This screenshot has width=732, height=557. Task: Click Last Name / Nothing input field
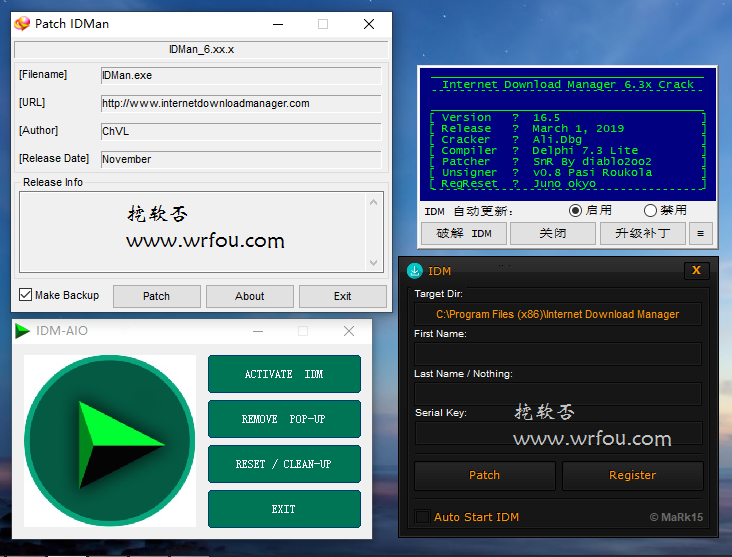pyautogui.click(x=558, y=394)
